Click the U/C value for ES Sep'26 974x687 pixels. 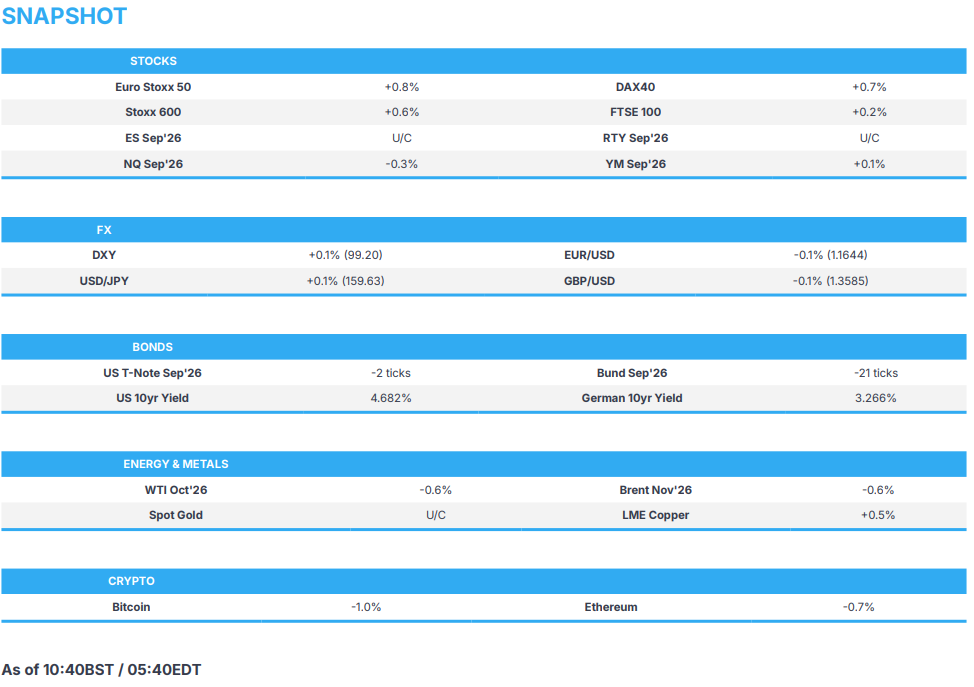[x=401, y=138]
